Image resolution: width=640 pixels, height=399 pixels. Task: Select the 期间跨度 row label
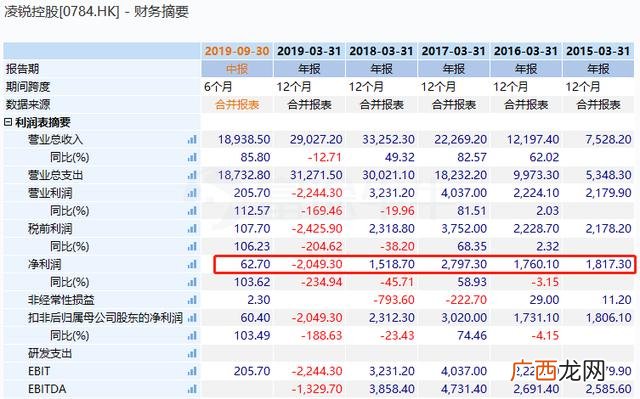pos(28,86)
